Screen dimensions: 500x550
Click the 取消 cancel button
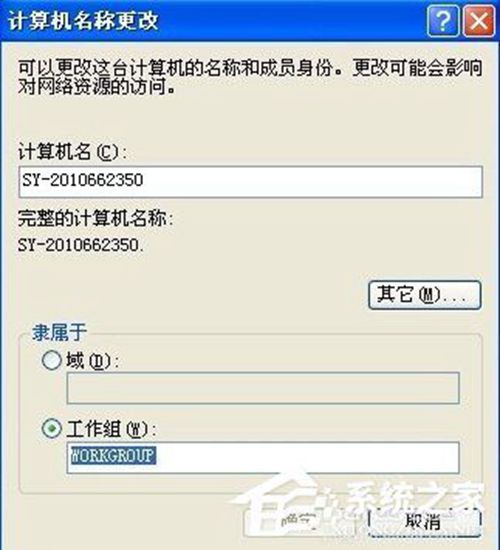tap(425, 521)
